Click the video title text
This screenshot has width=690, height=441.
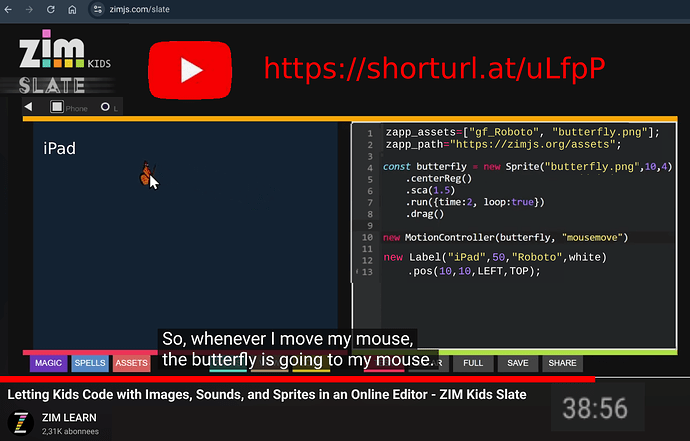(x=267, y=394)
